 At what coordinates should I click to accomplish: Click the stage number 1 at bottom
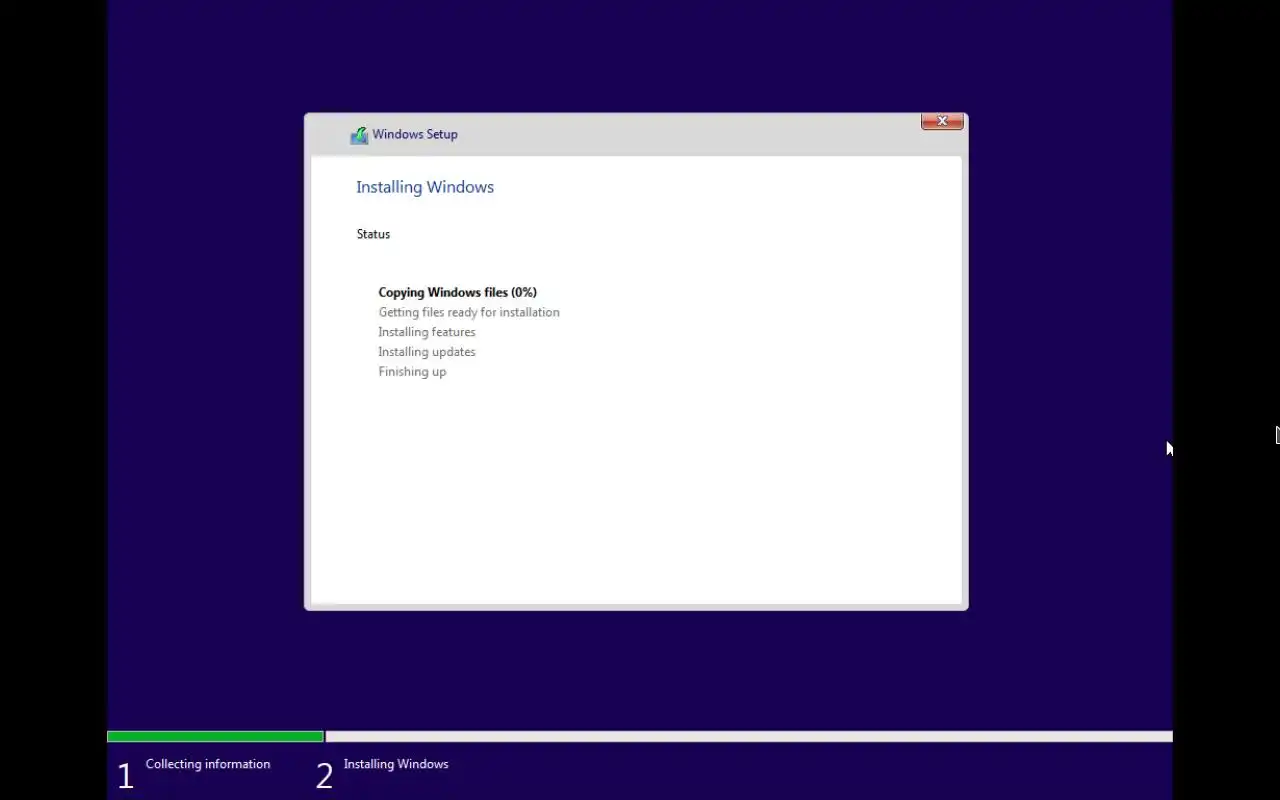(x=125, y=776)
